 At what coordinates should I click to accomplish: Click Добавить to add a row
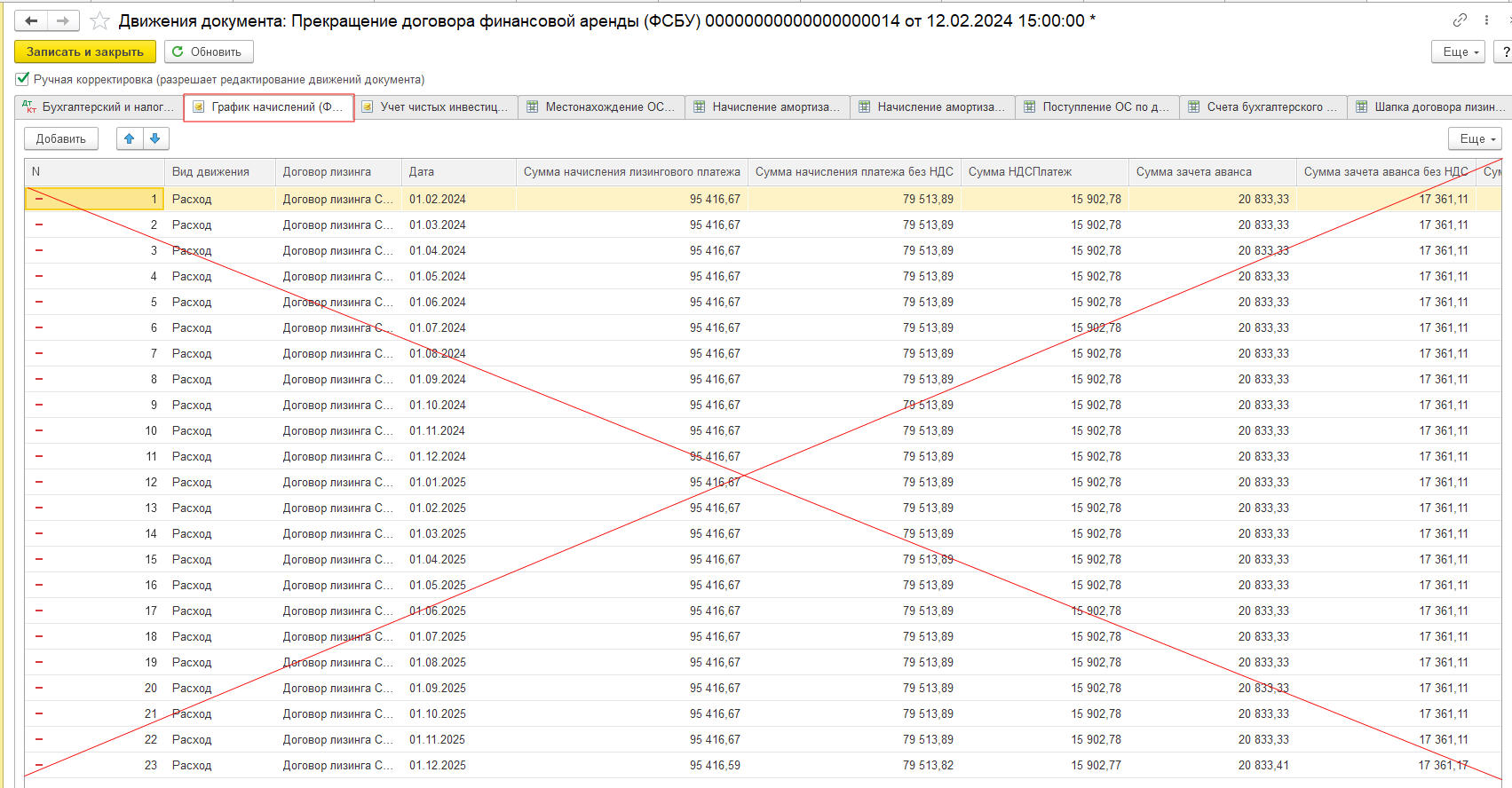61,138
